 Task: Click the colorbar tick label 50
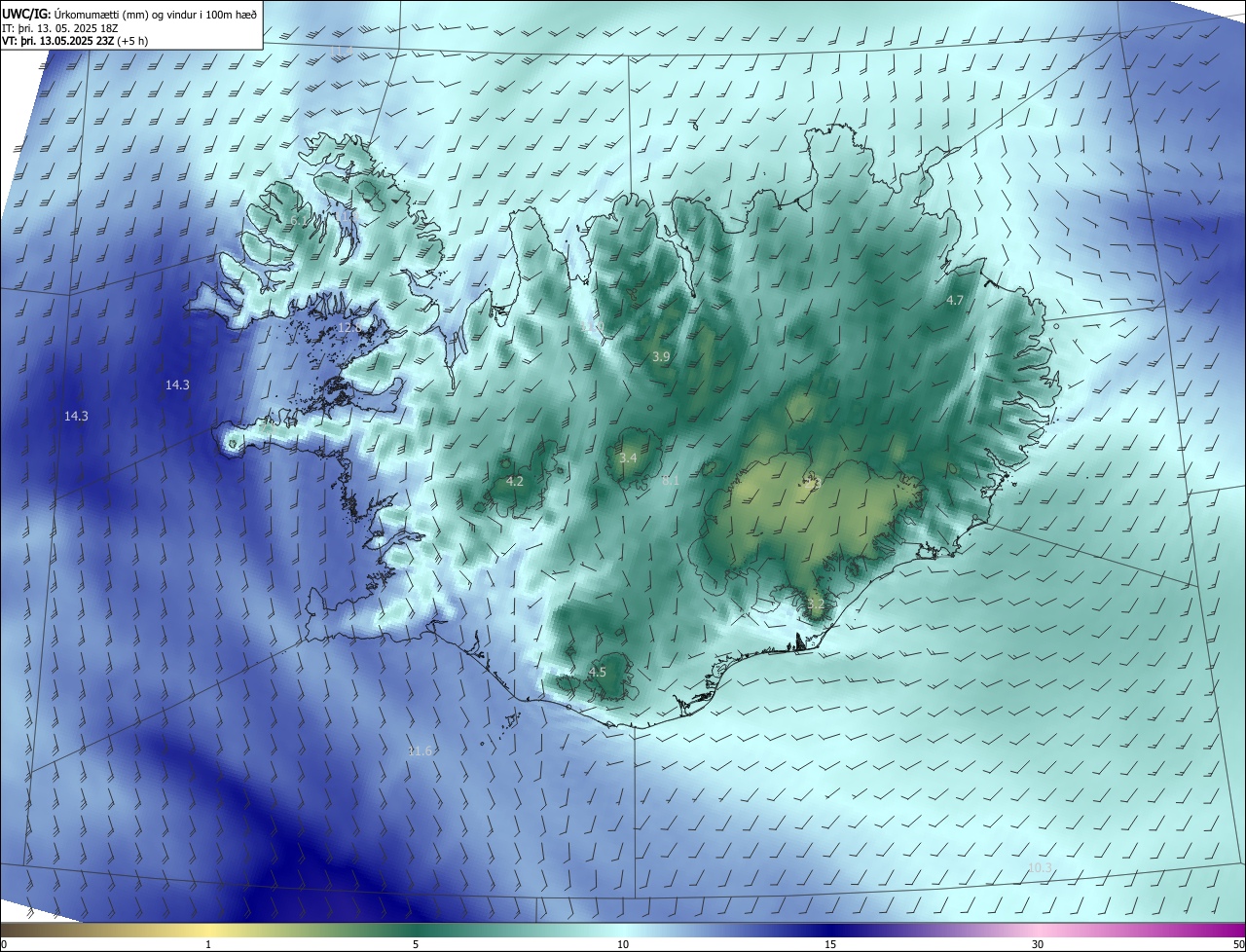(x=1238, y=944)
